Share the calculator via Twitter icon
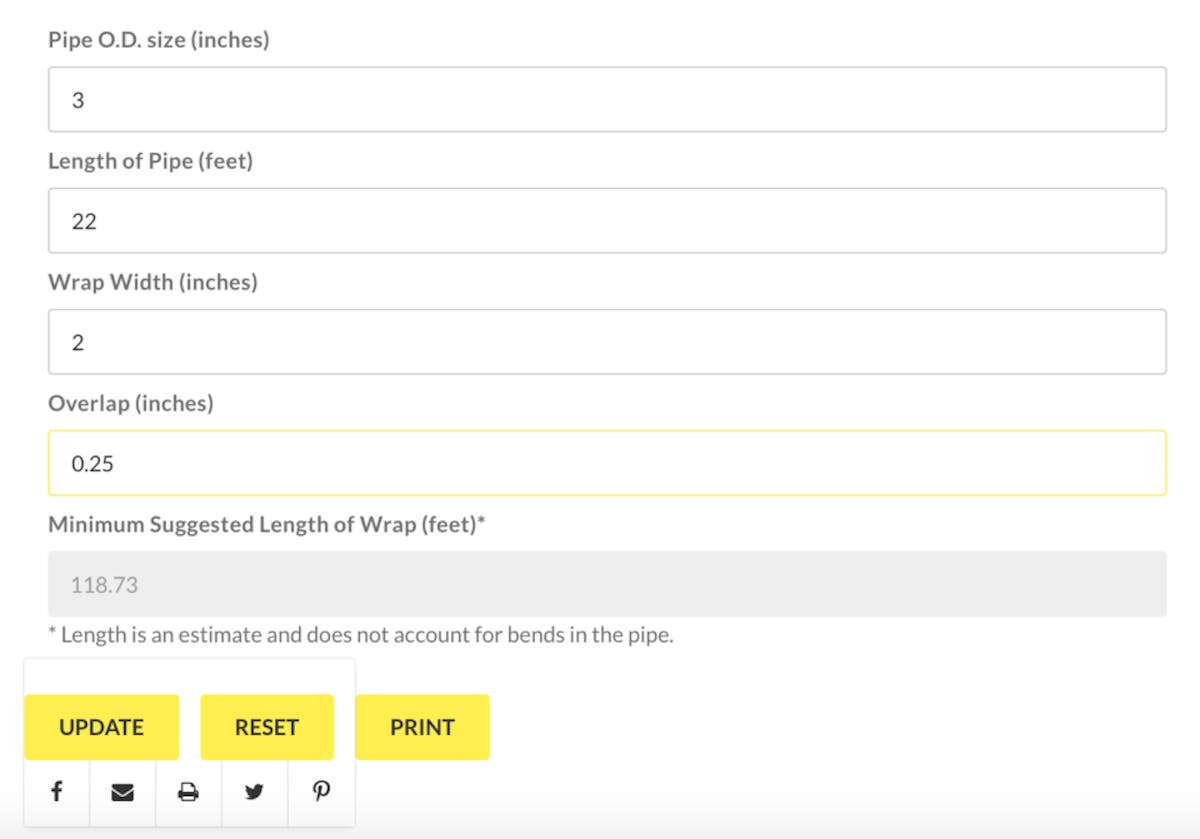Screen dimensions: 1200x839 click(254, 792)
